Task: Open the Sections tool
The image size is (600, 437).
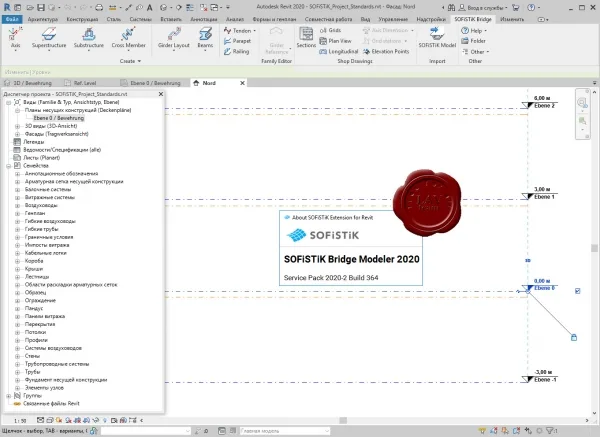Action: pyautogui.click(x=306, y=38)
